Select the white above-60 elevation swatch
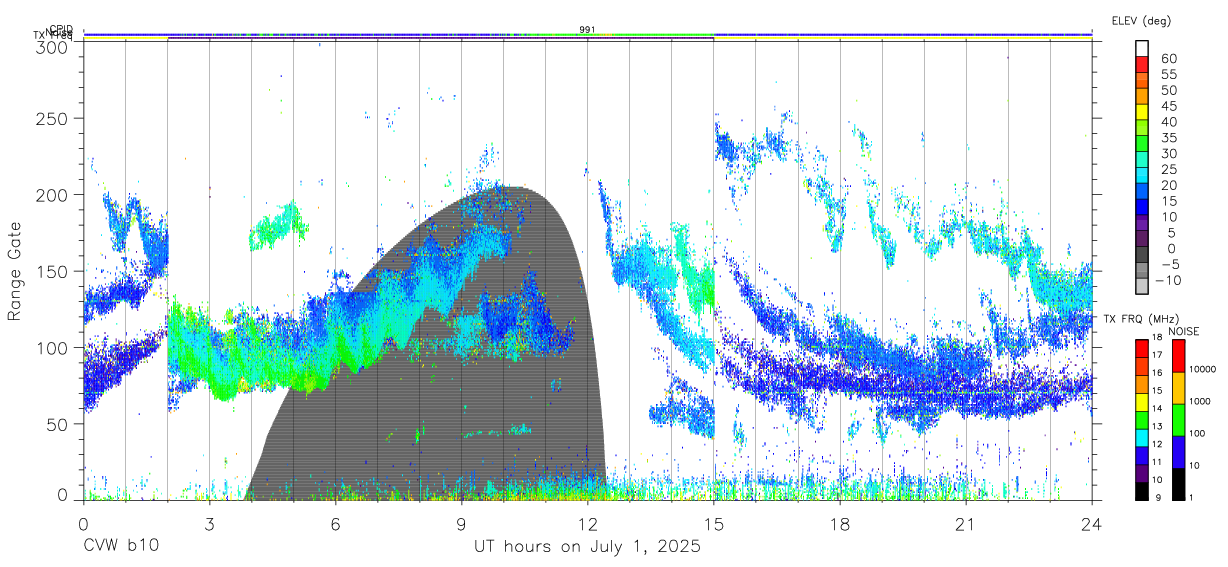This screenshot has height=567, width=1228. pyautogui.click(x=1142, y=48)
